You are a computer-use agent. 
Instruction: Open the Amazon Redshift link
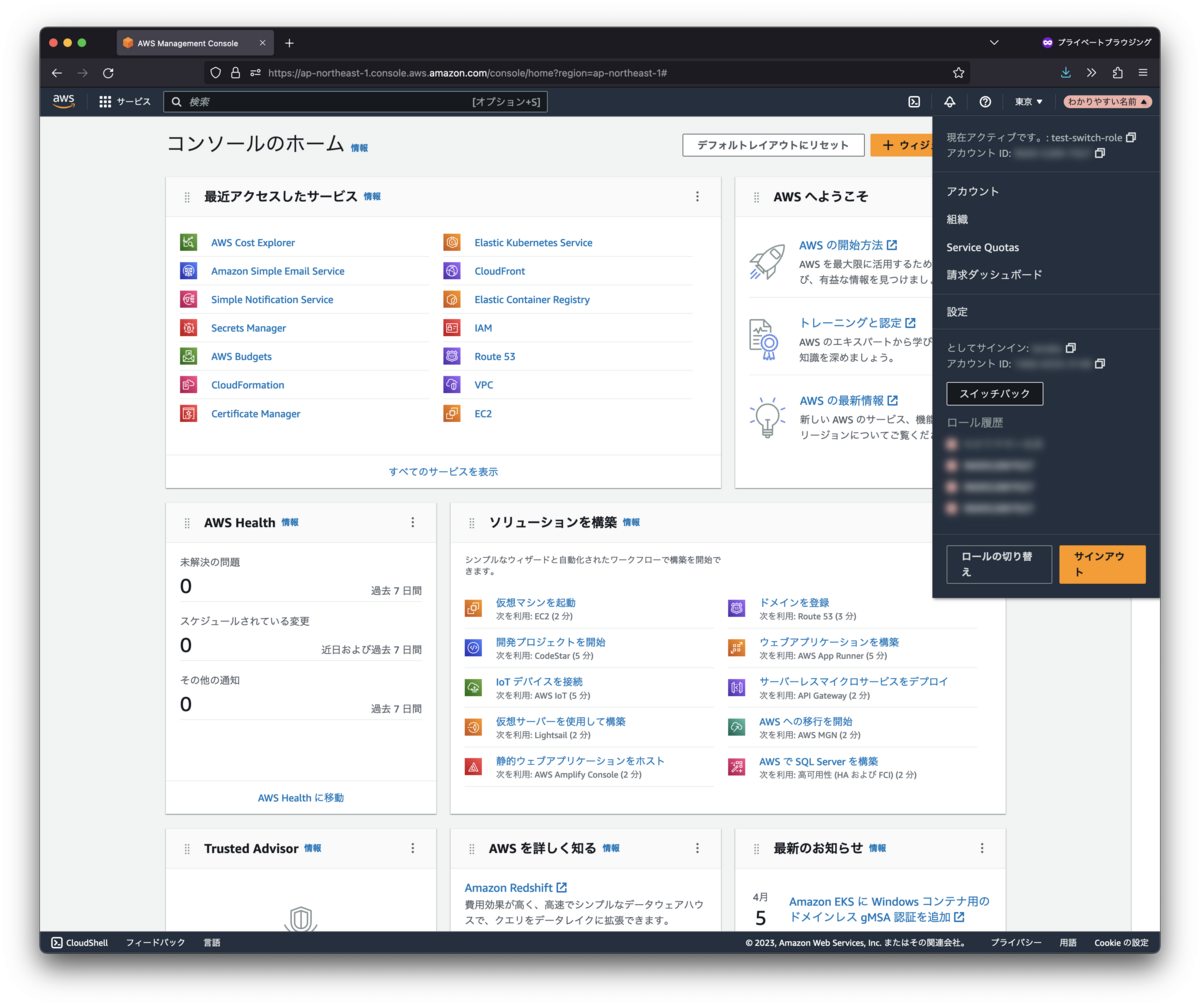516,888
